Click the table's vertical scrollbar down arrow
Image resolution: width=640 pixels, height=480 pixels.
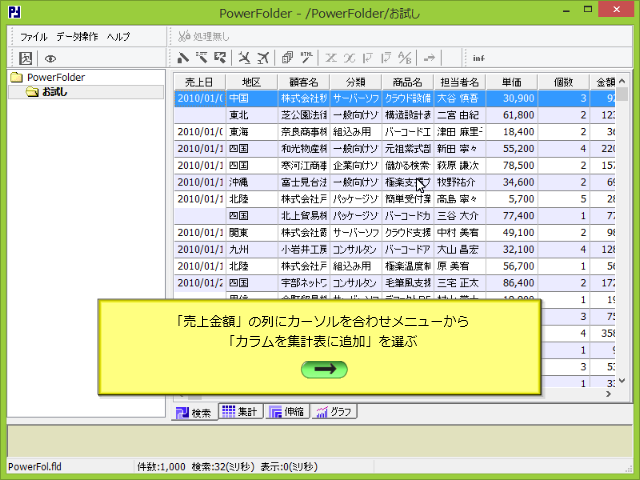tap(622, 380)
